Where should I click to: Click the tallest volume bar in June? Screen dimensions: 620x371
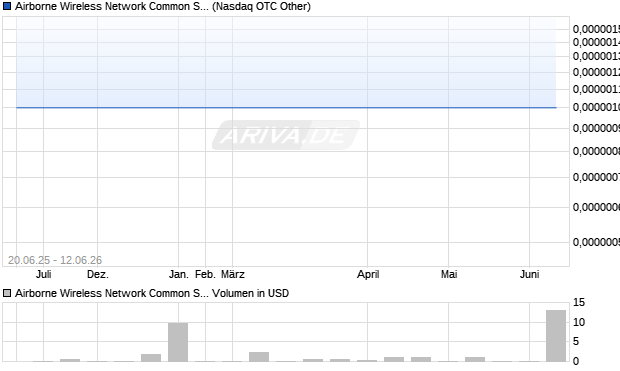(556, 336)
